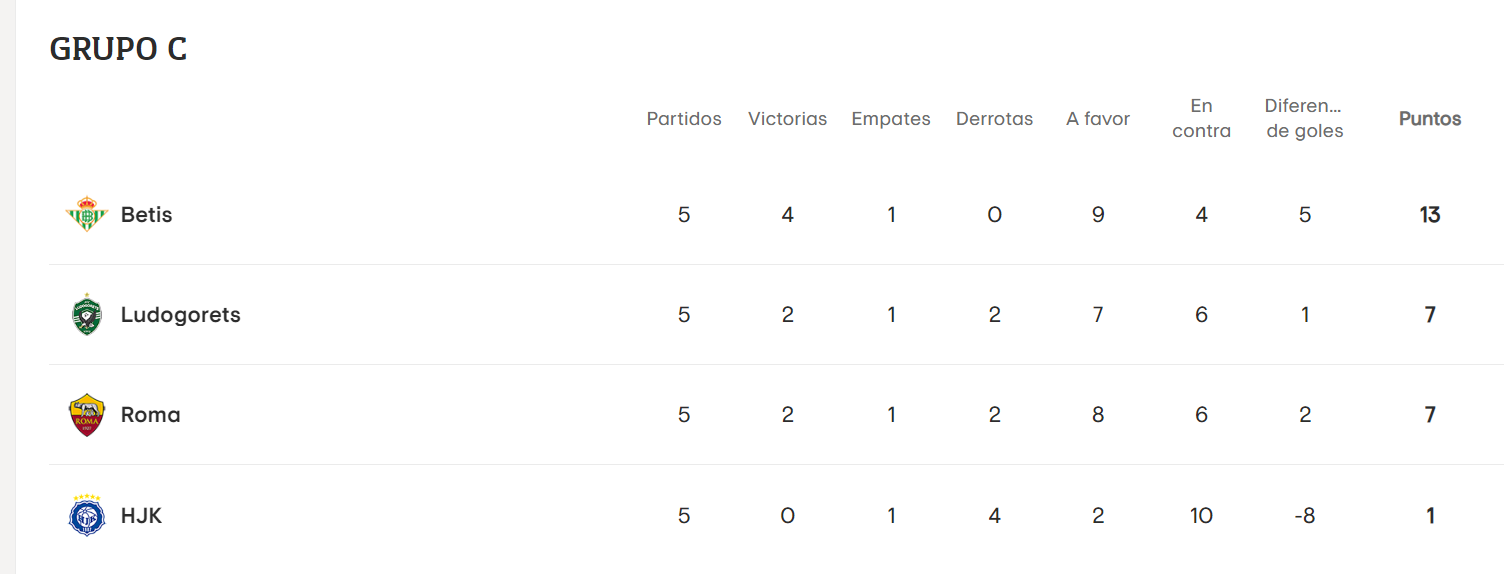Open the Roma team name link
The width and height of the screenshot is (1506, 574).
point(151,415)
